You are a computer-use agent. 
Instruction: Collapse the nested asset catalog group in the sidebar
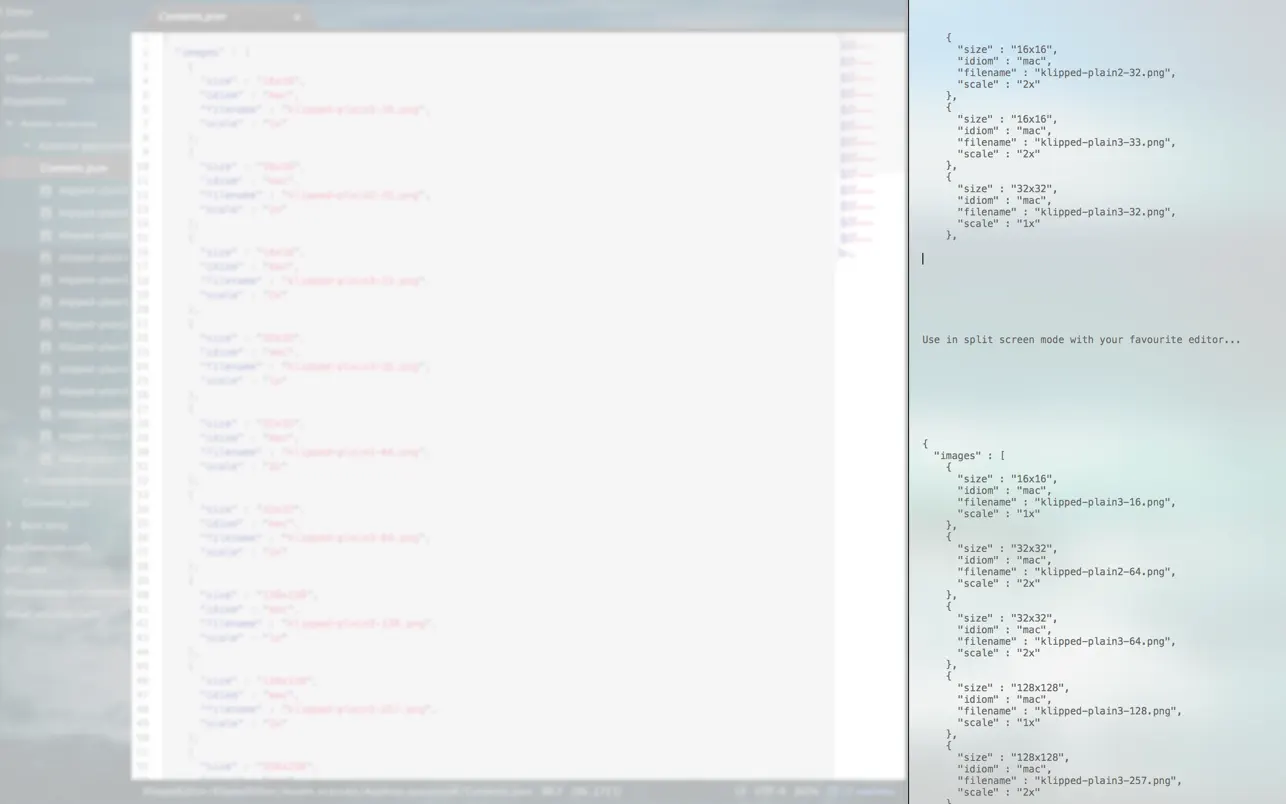coord(27,145)
